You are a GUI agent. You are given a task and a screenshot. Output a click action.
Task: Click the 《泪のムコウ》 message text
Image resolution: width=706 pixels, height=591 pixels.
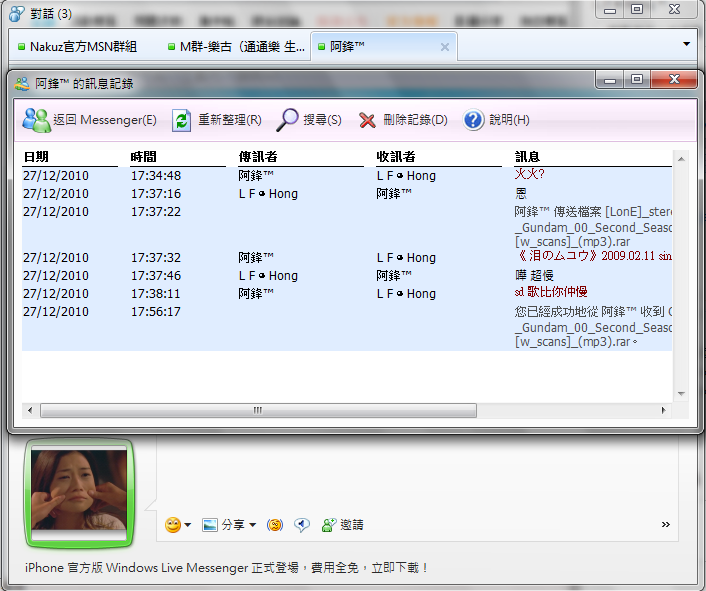coord(593,256)
